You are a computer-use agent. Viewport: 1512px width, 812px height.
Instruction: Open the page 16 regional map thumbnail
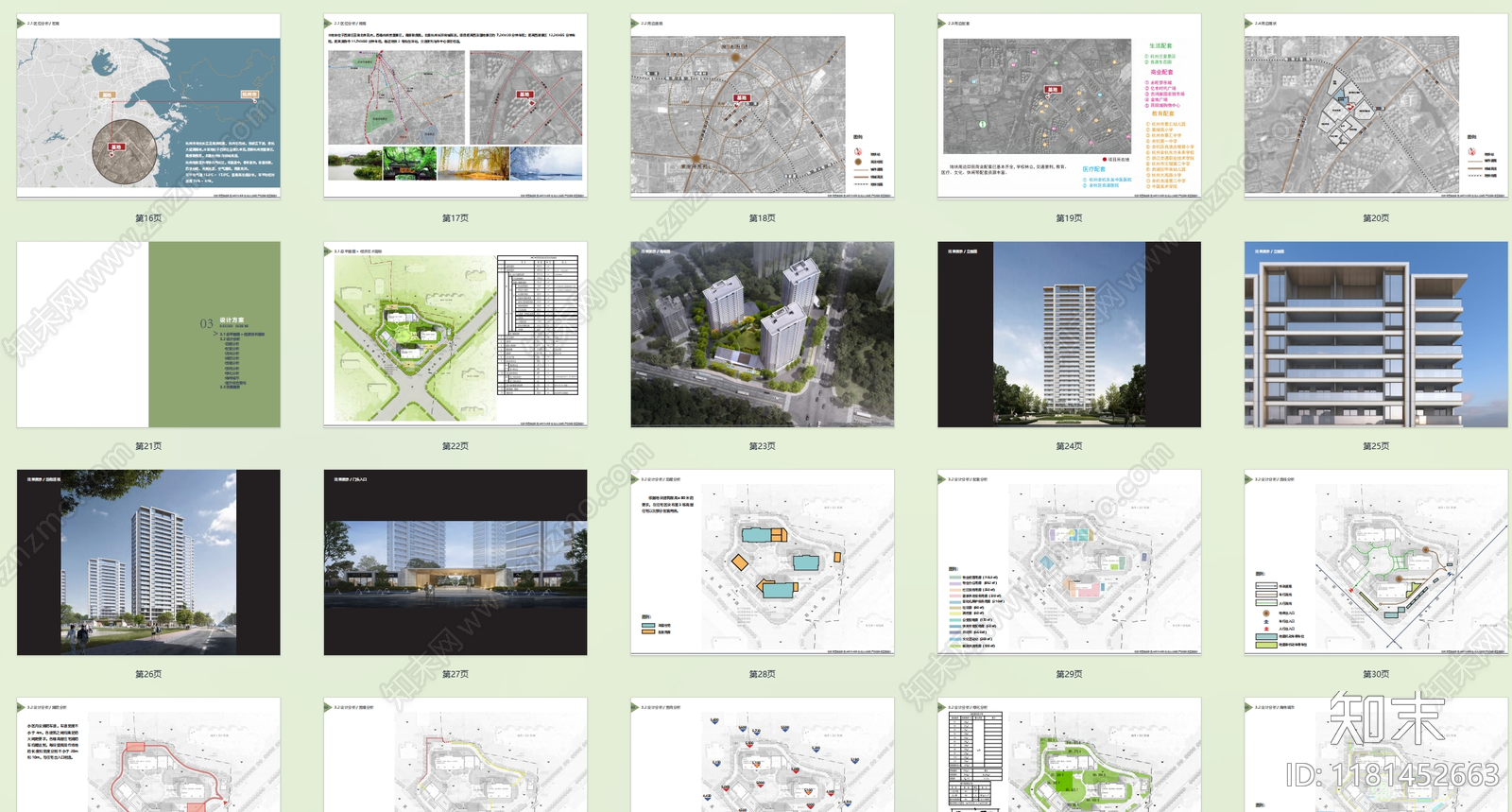pyautogui.click(x=148, y=106)
